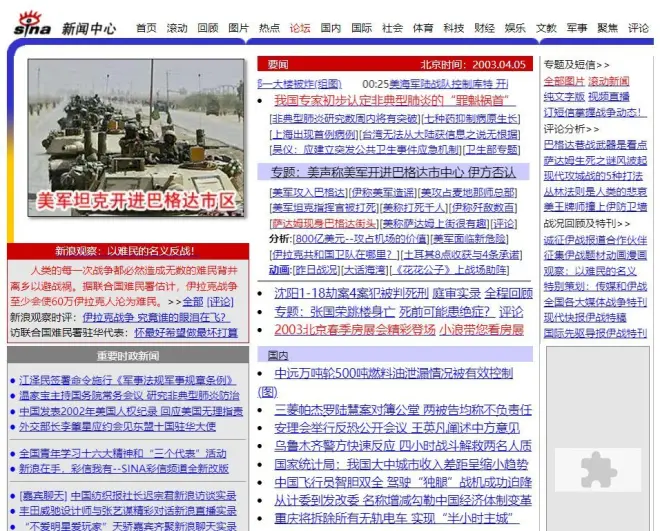Go to the 国内 nav section
The height and width of the screenshot is (531, 660).
tap(331, 28)
